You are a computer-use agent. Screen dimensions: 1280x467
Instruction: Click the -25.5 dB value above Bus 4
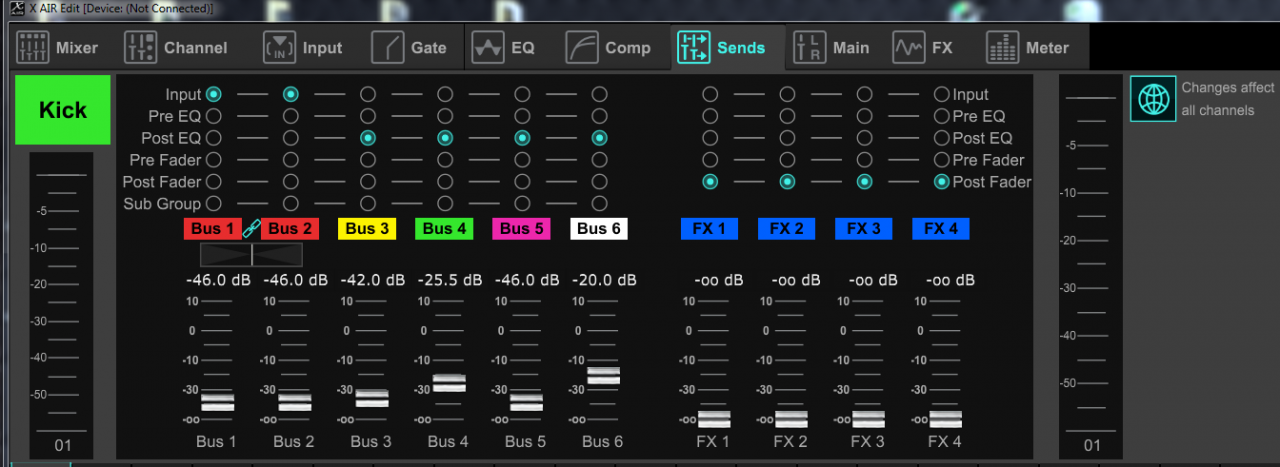[x=449, y=281]
